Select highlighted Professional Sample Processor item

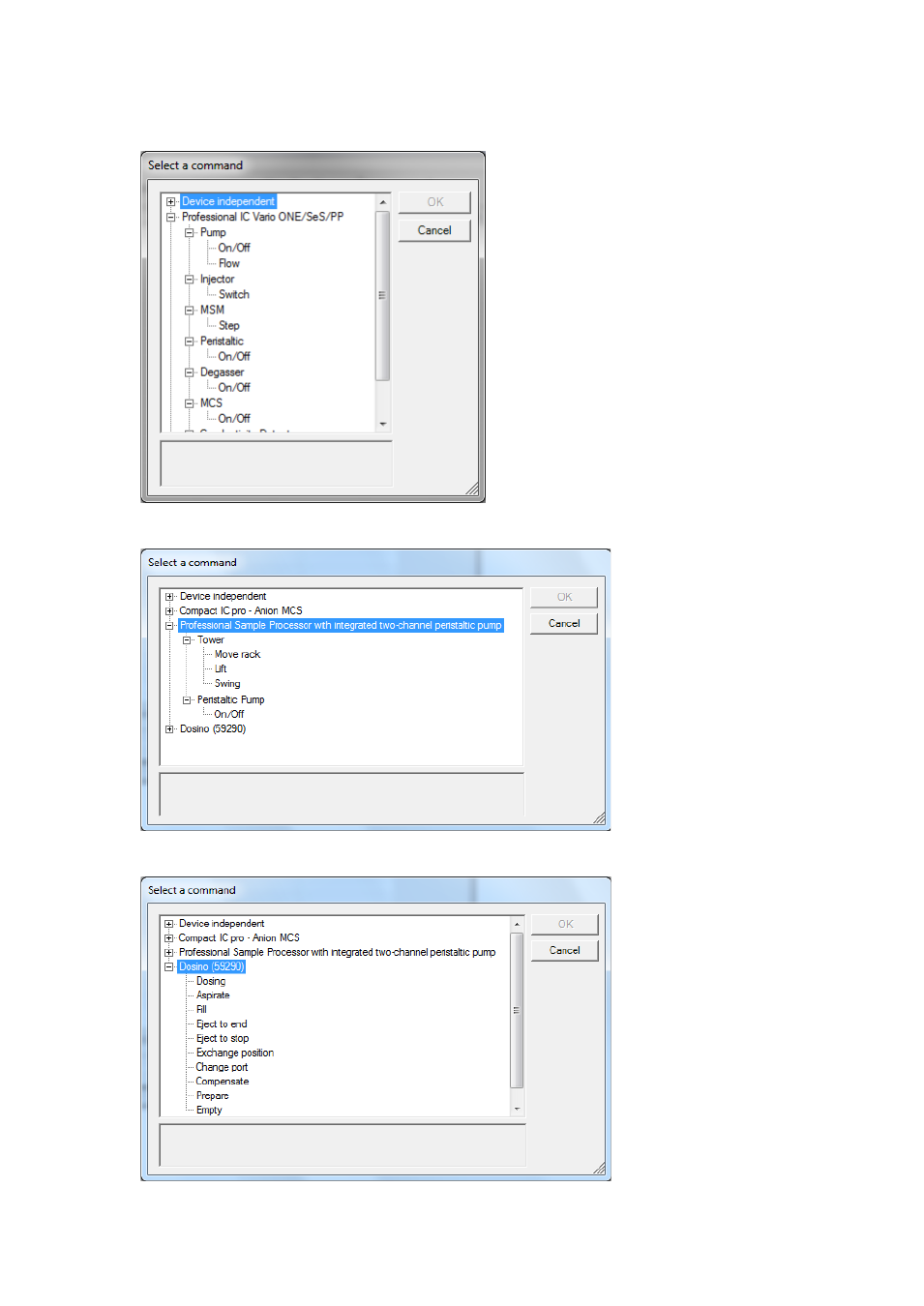(x=341, y=626)
